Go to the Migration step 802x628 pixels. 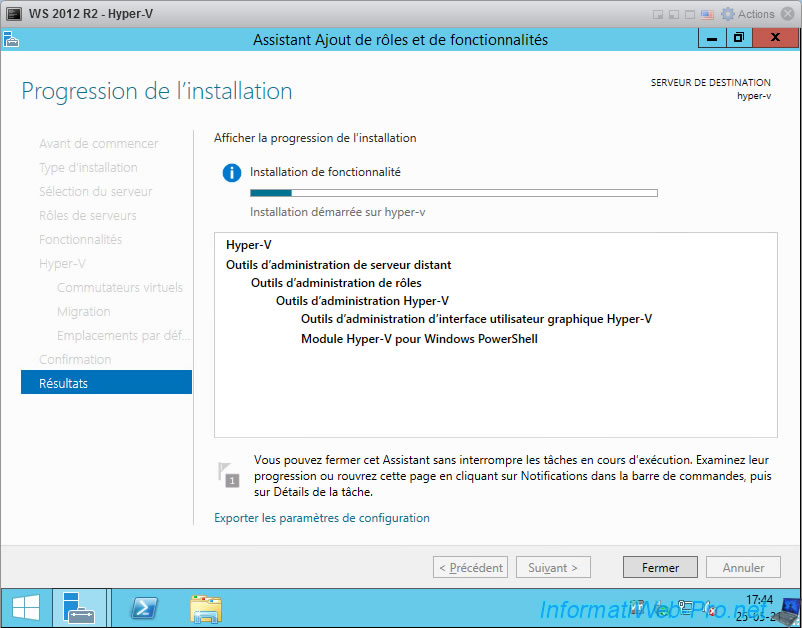[x=83, y=311]
